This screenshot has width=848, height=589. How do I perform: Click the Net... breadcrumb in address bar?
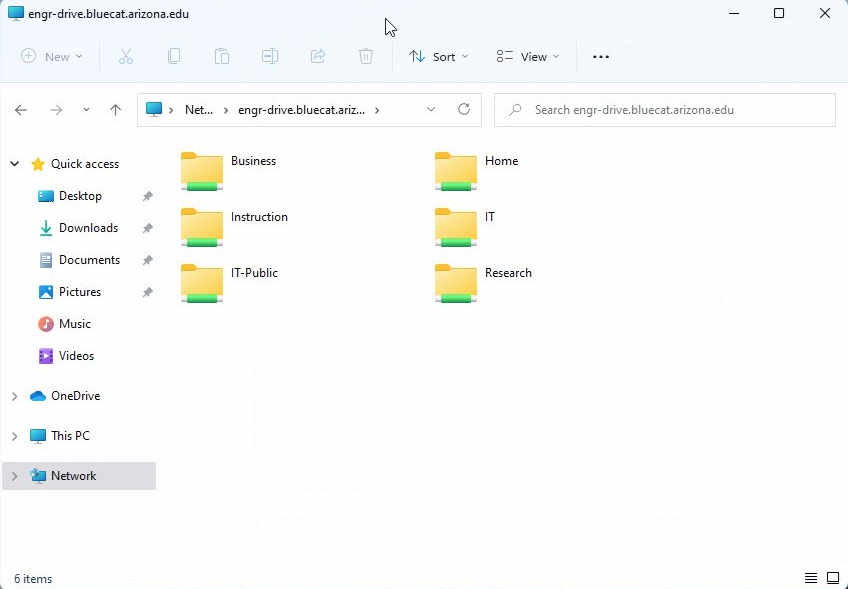[x=199, y=110]
